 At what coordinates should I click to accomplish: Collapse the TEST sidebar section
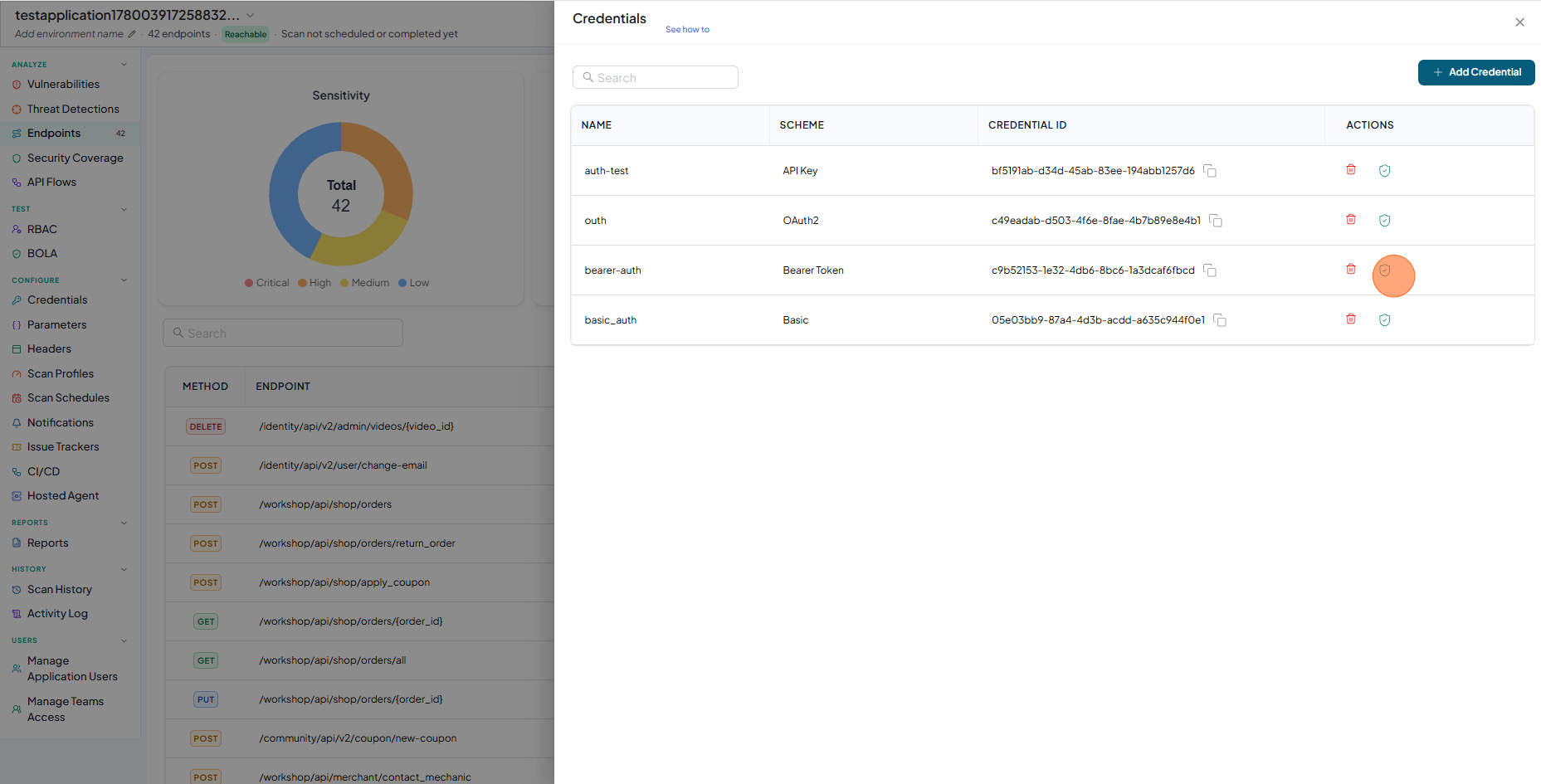point(124,209)
